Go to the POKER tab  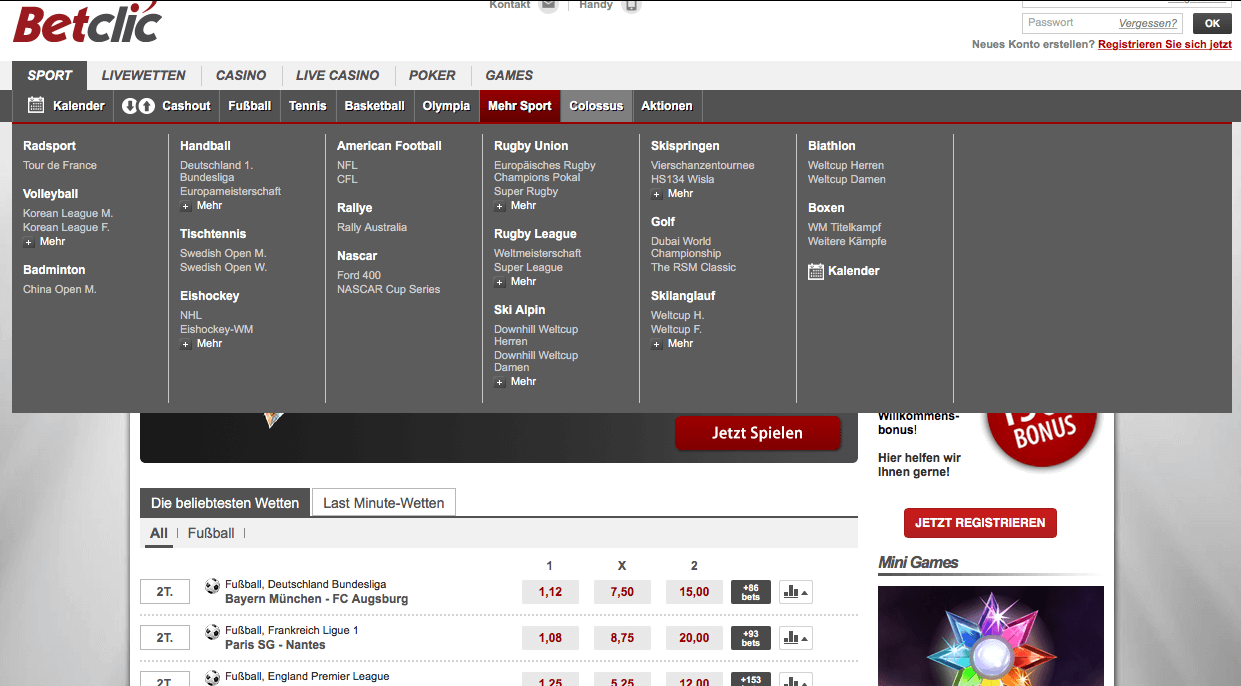tap(432, 75)
